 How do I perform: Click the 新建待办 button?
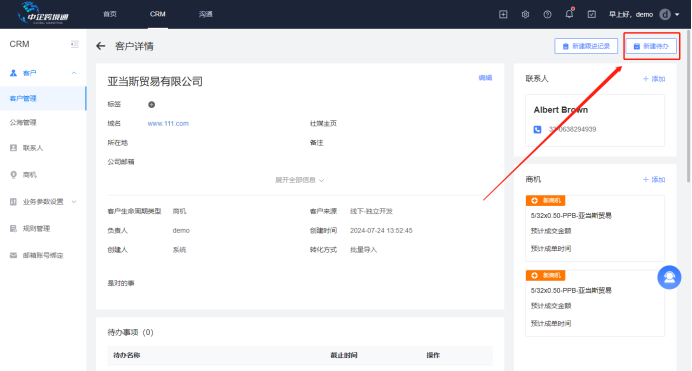(x=651, y=46)
